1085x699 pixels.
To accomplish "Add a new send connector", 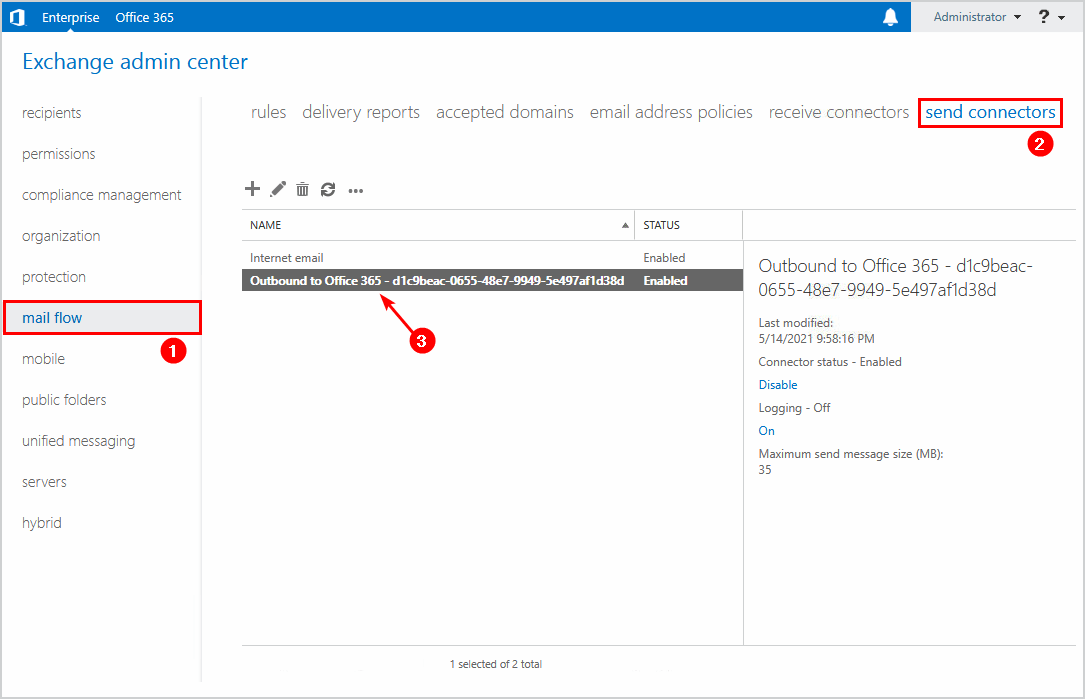I will pos(253,189).
